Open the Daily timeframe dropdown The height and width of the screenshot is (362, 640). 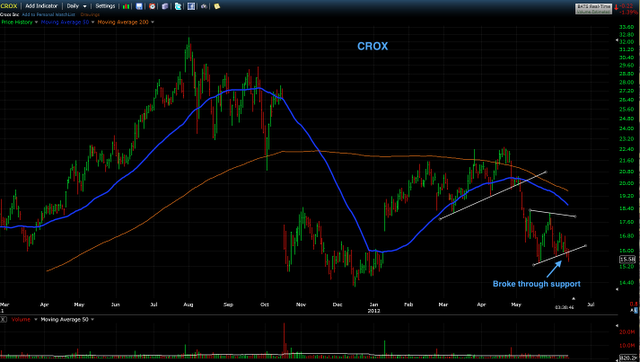[x=77, y=6]
